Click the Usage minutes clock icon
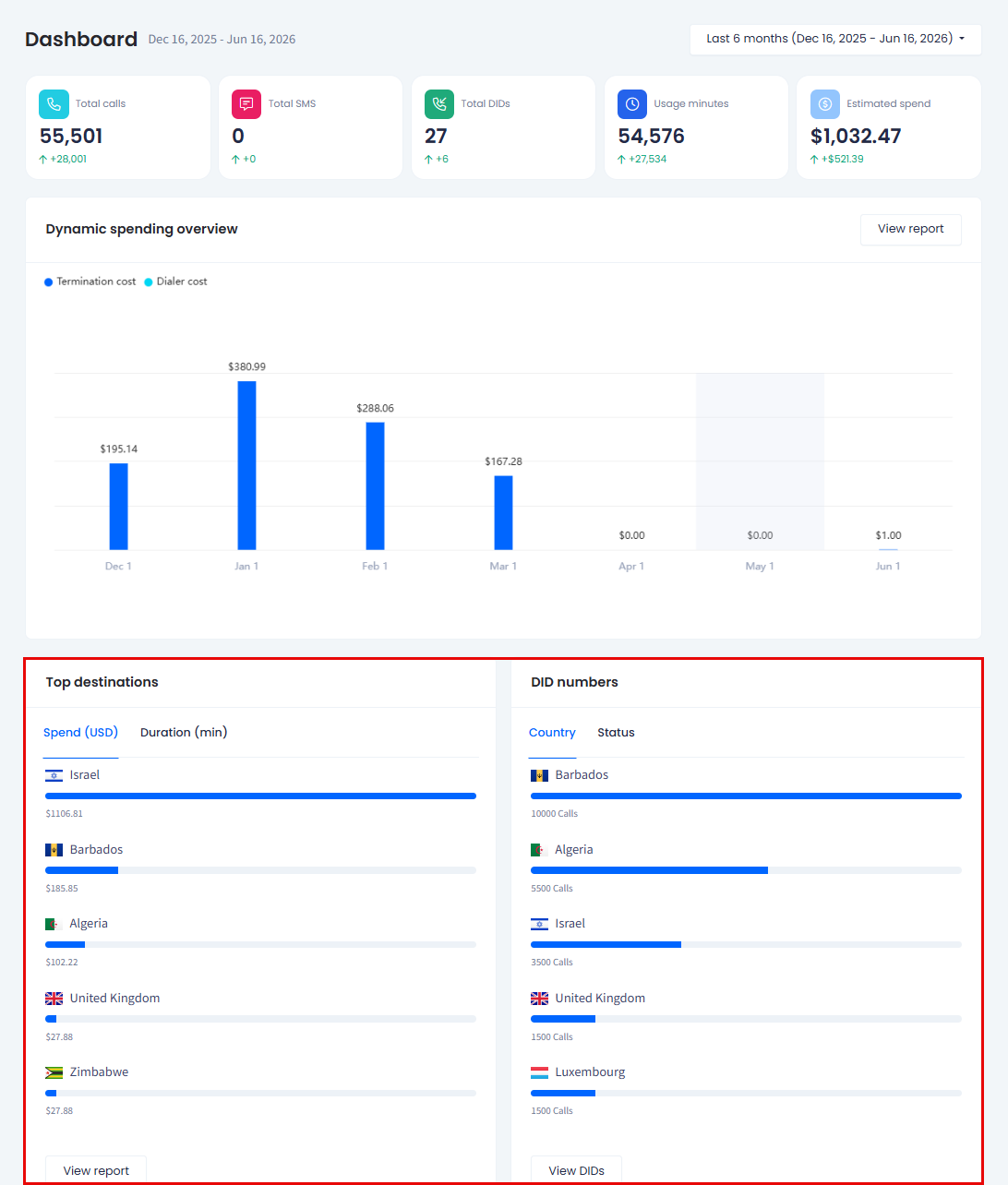 click(x=632, y=104)
